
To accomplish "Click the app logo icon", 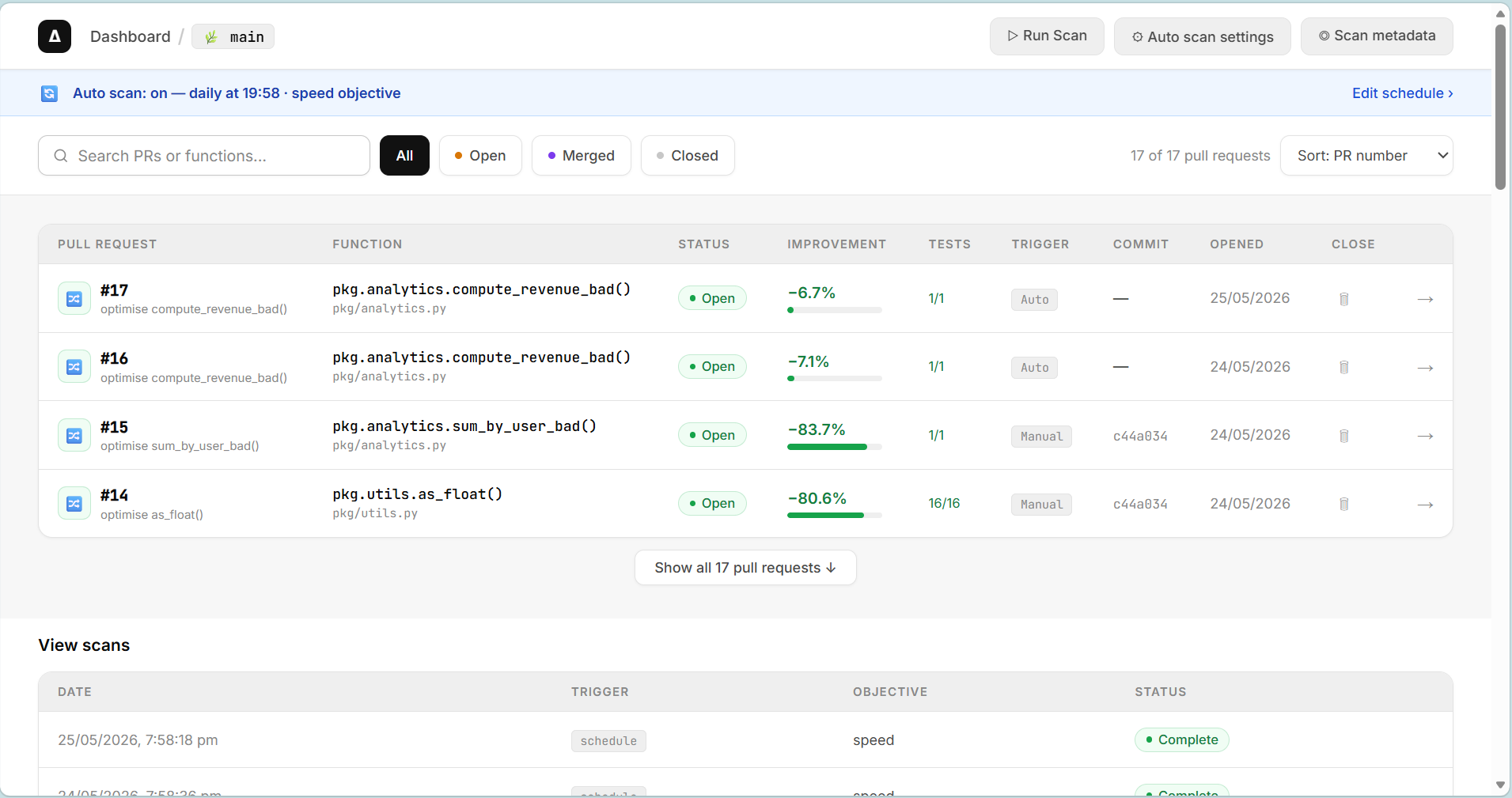I will pos(55,36).
